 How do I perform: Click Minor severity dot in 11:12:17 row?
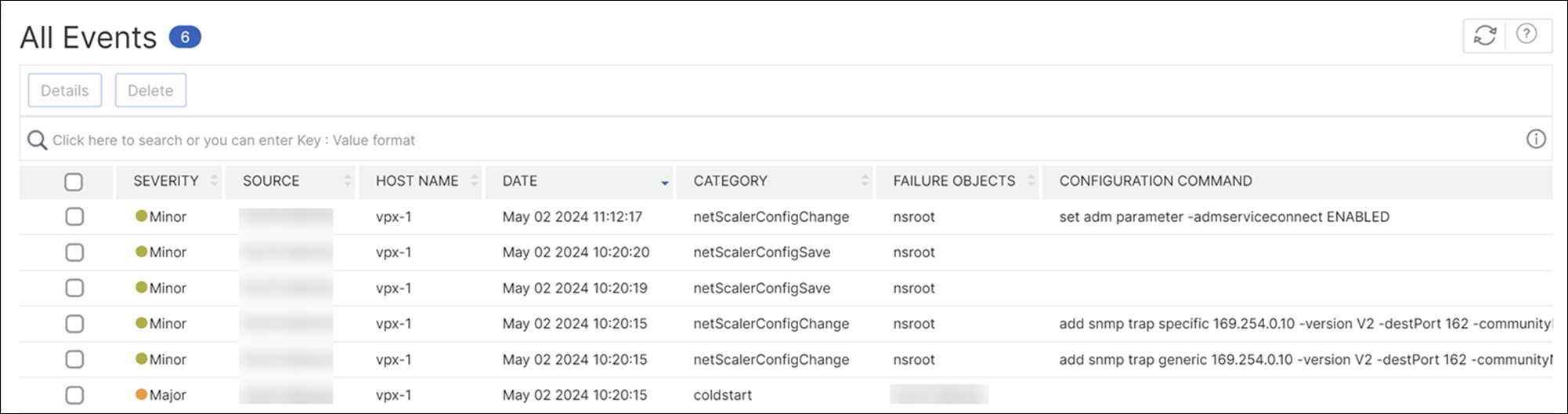click(142, 216)
